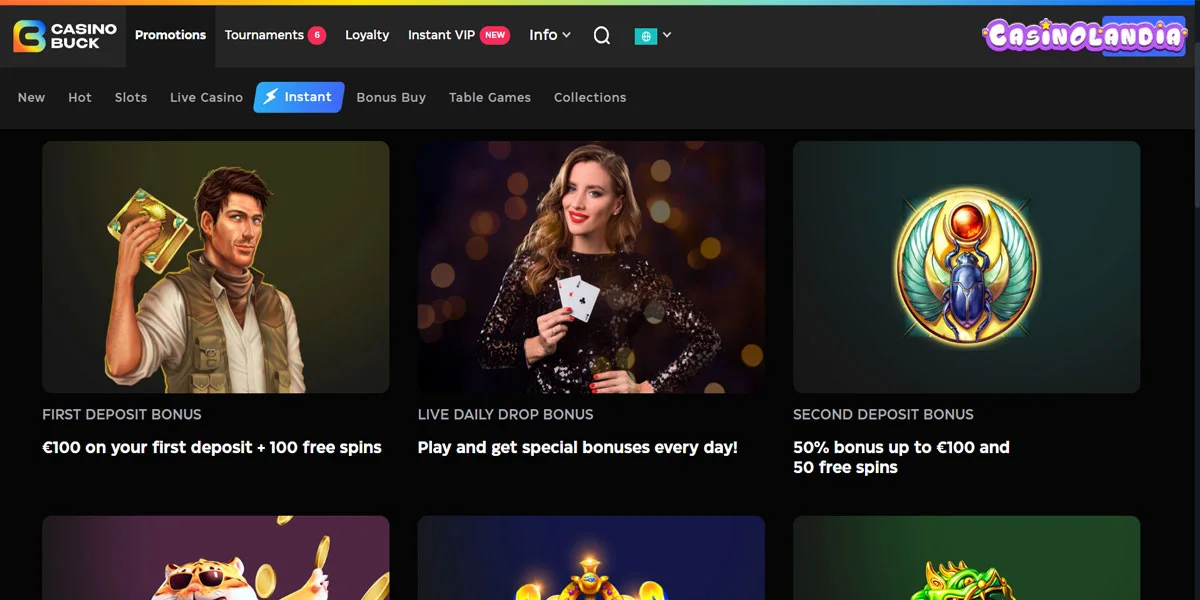This screenshot has width=1200, height=600.
Task: Open Instant VIP section
Action: click(441, 35)
